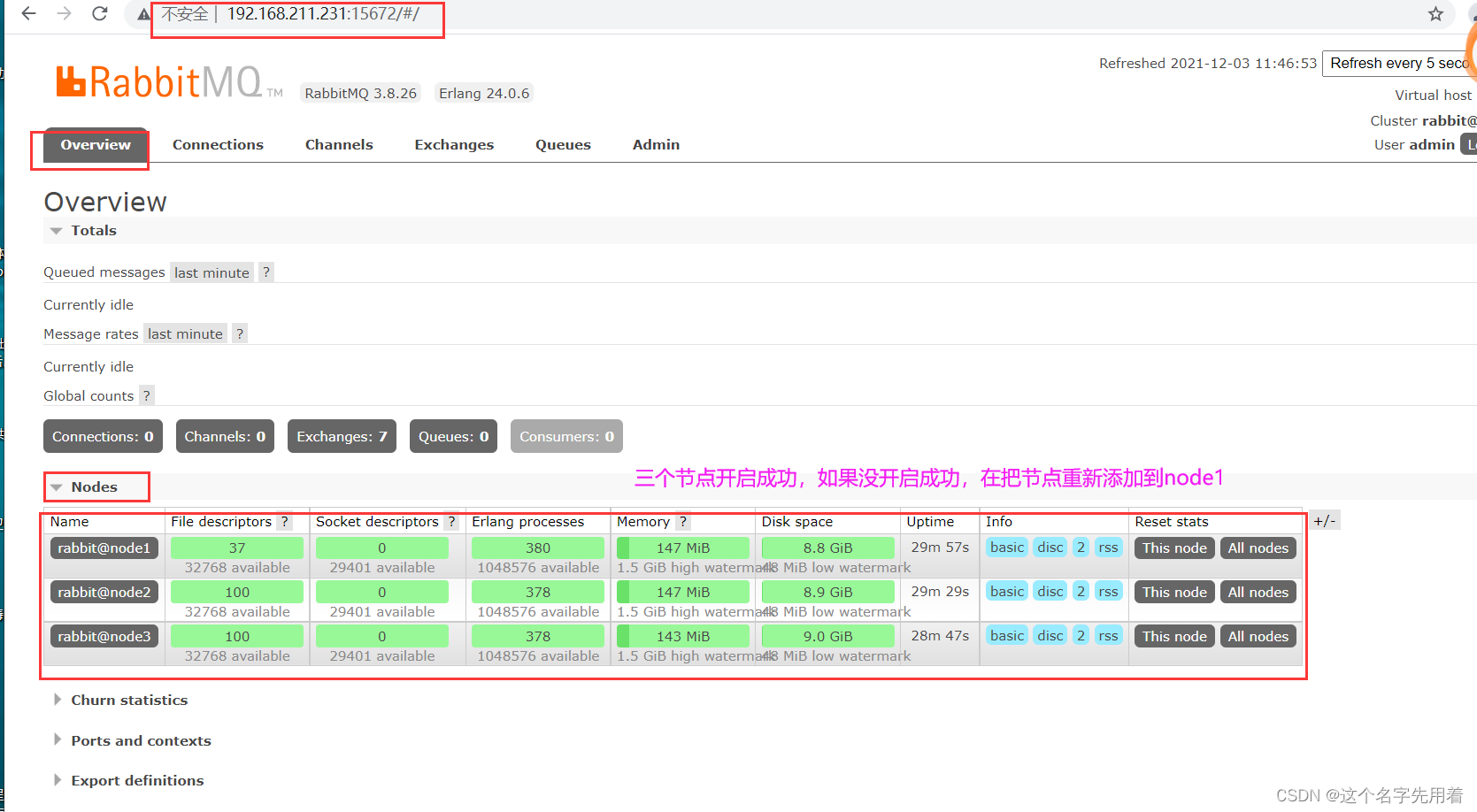The height and width of the screenshot is (812, 1477).
Task: Click rss tag in rabbit@node1 row
Action: tap(1108, 548)
